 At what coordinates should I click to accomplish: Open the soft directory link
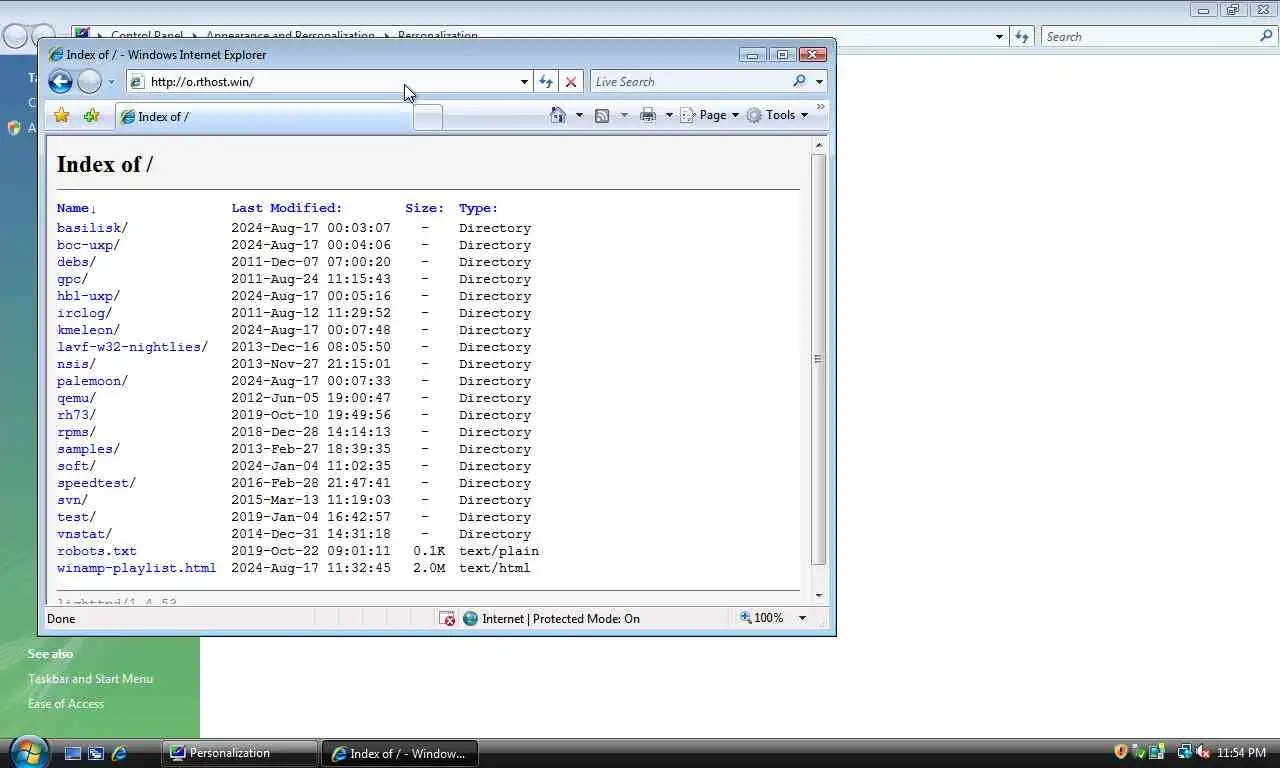(73, 466)
